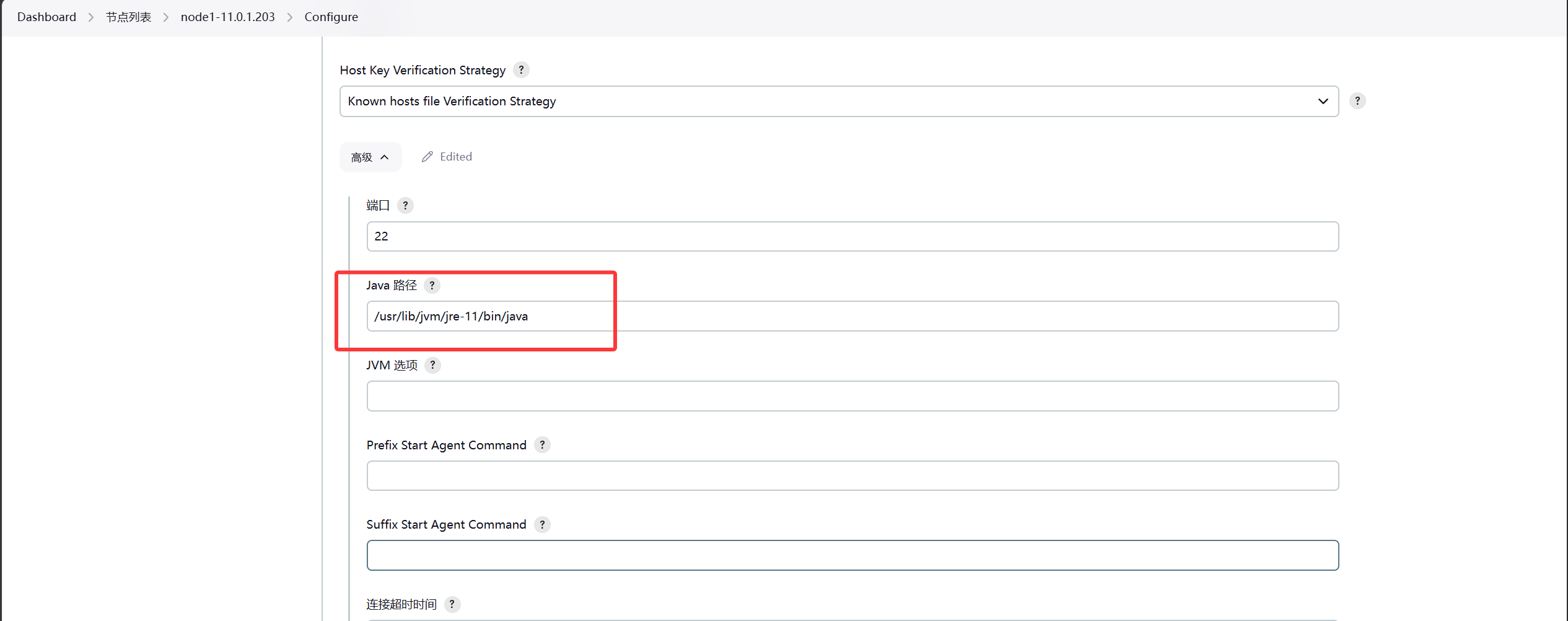Open help icon beside verification strategy dropdown
1568x621 pixels.
[x=1357, y=101]
